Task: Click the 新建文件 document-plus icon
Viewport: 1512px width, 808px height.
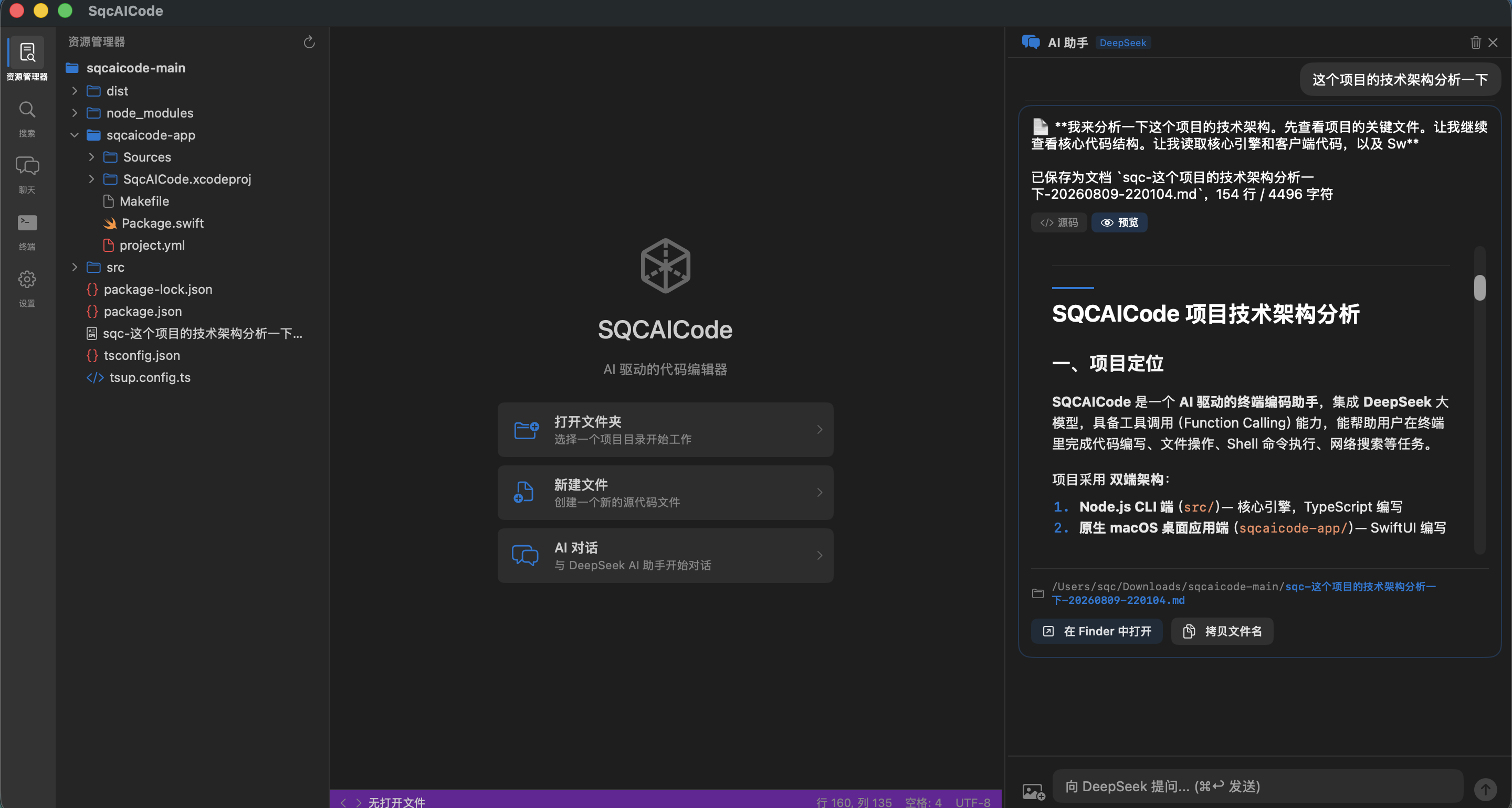Action: tap(523, 492)
